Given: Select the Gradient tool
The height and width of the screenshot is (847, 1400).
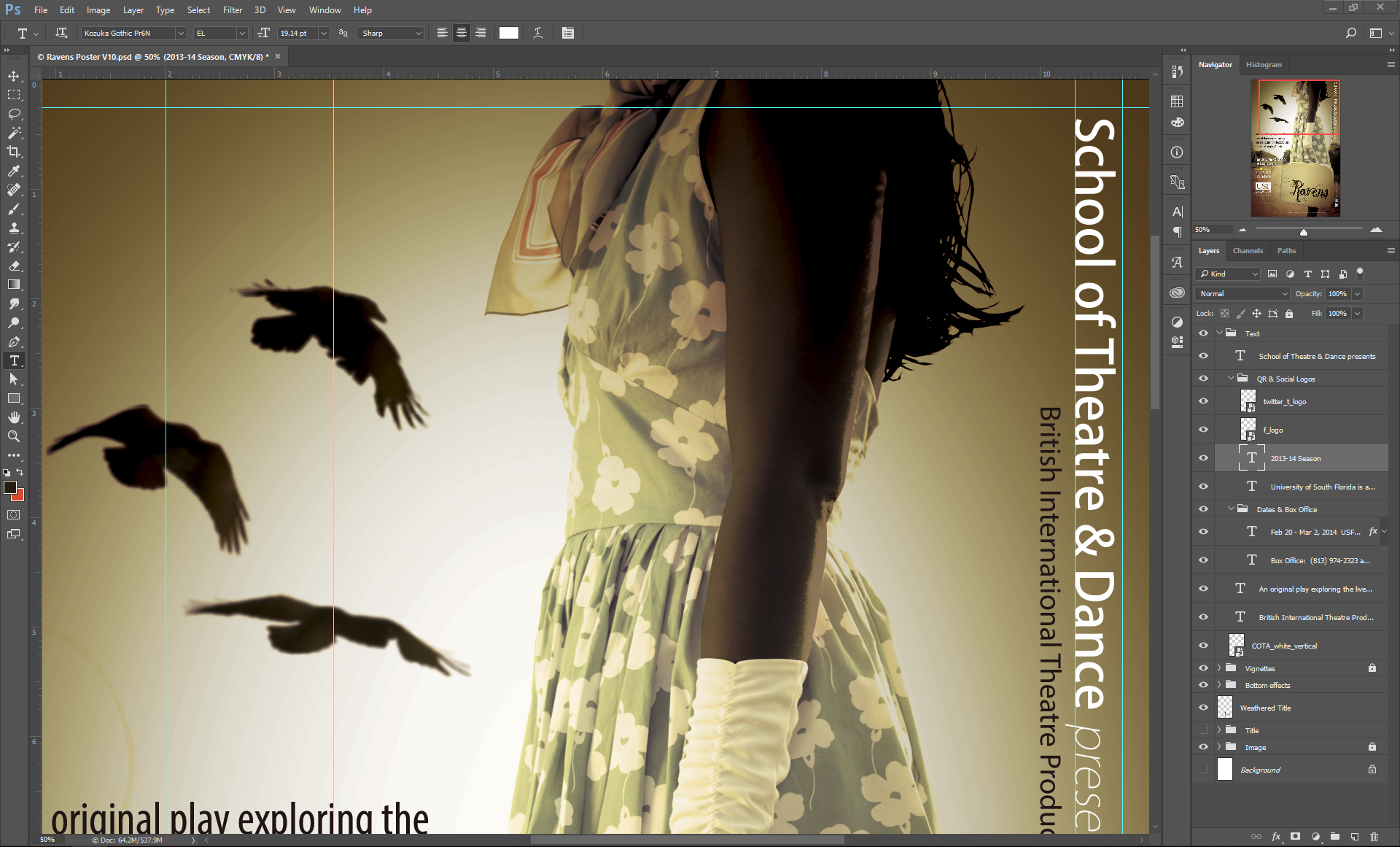Looking at the screenshot, I should [x=14, y=285].
